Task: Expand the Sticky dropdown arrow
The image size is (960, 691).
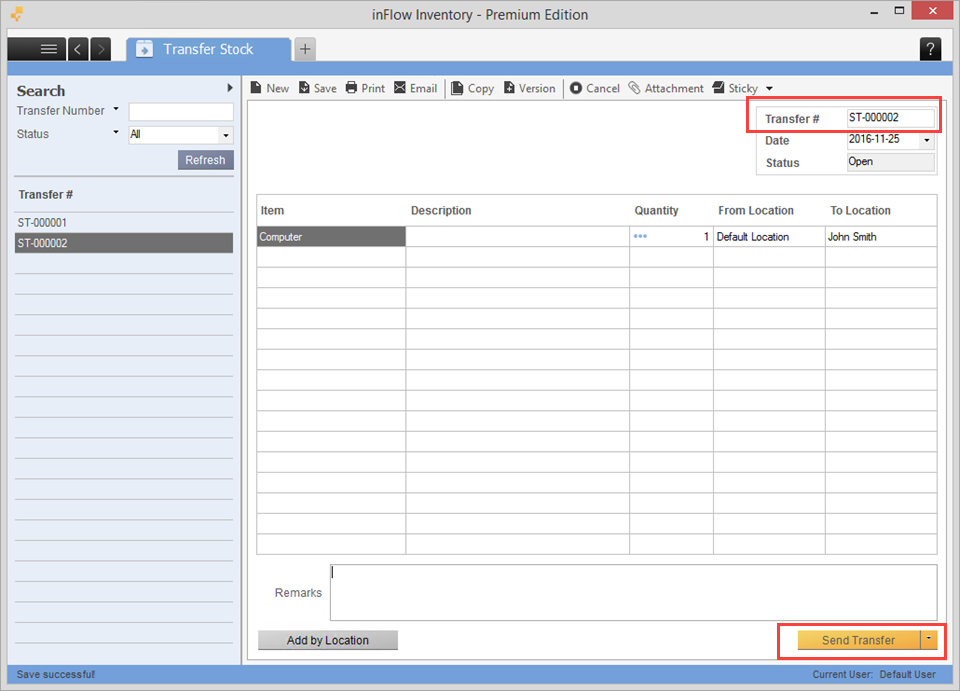Action: coord(770,89)
